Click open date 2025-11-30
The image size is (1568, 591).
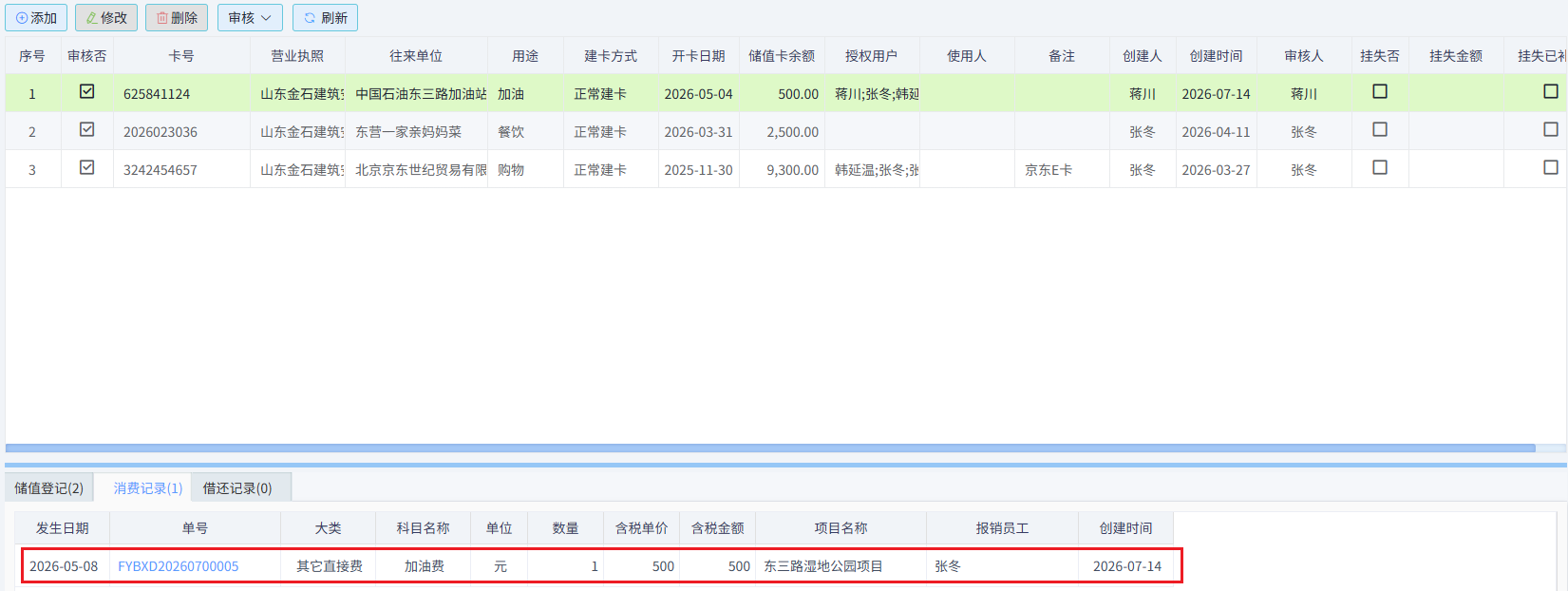(699, 170)
